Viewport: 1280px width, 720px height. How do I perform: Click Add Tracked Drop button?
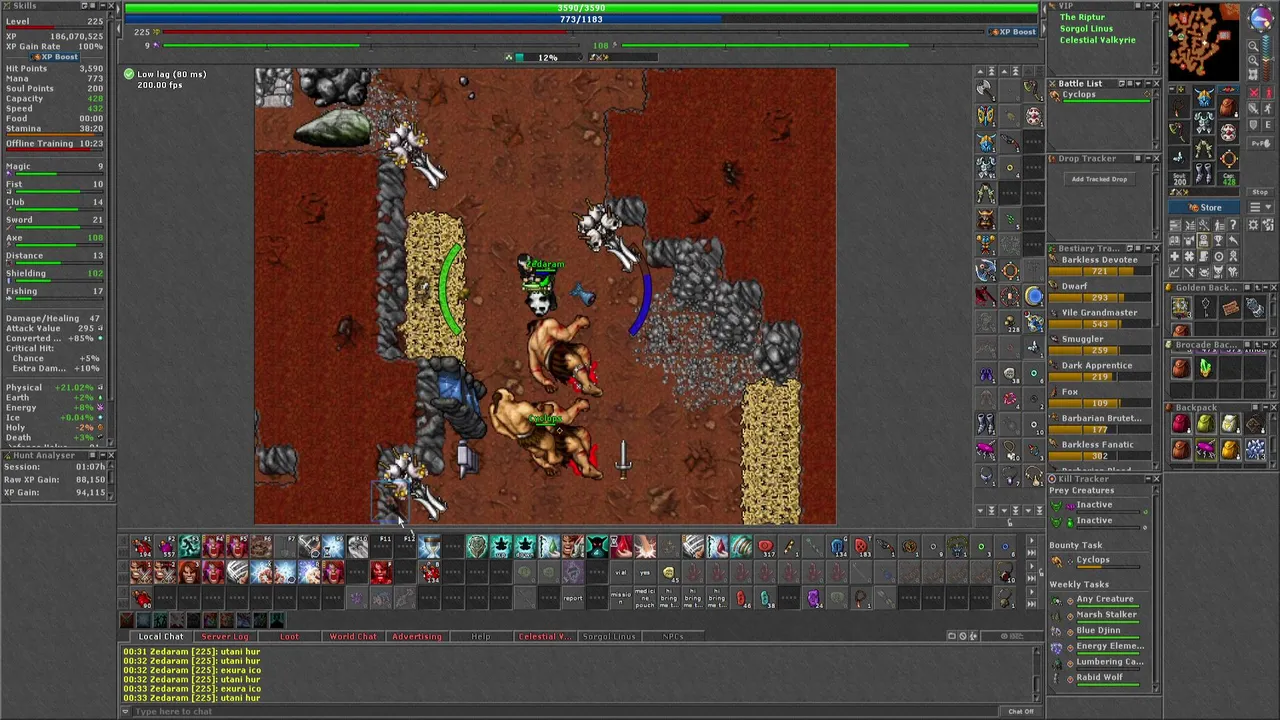click(x=1099, y=179)
